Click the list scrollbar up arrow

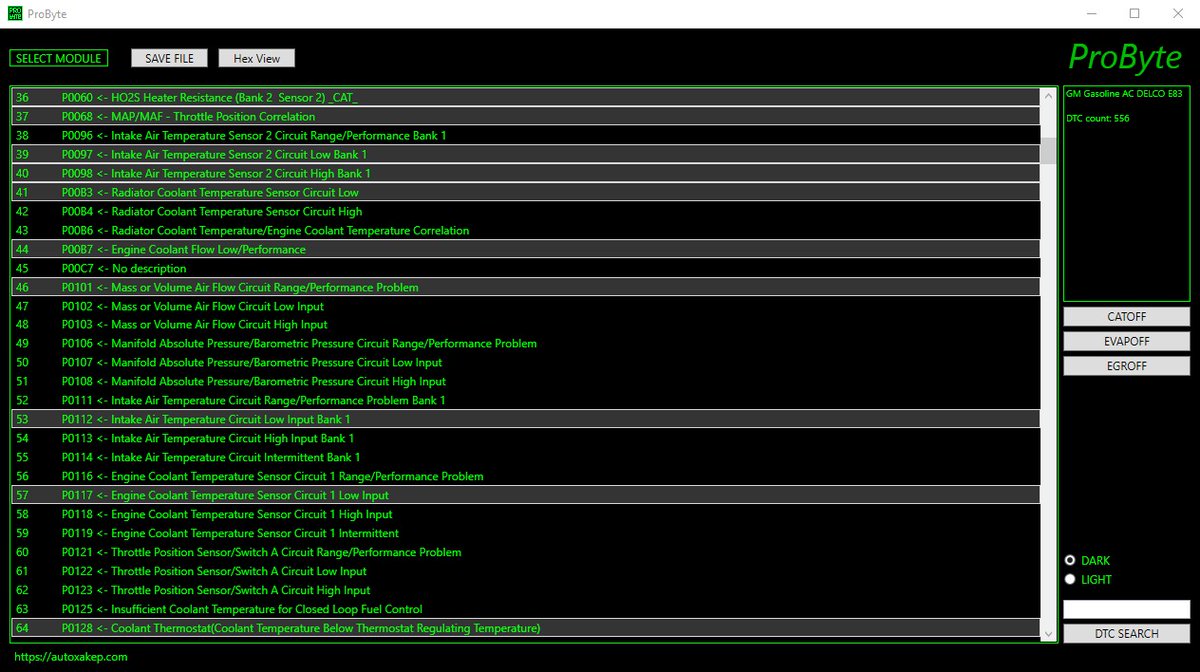tap(1048, 97)
